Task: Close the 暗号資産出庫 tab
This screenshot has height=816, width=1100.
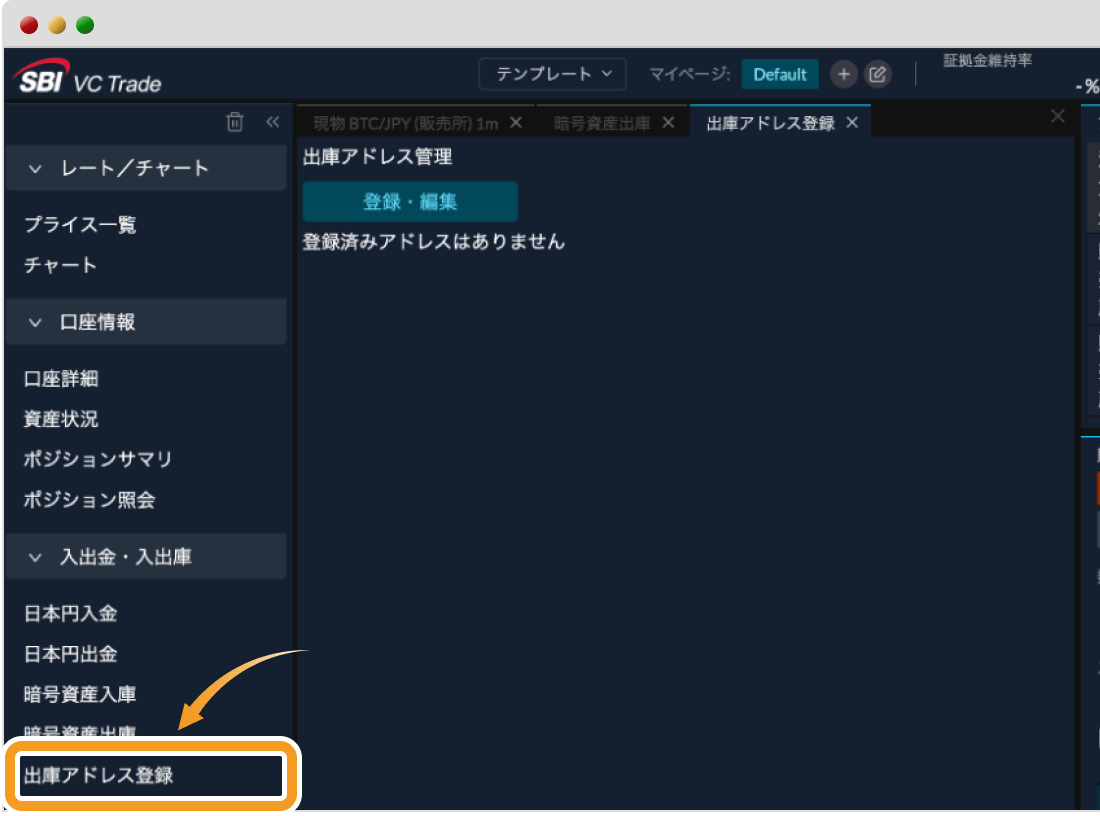Action: 668,122
